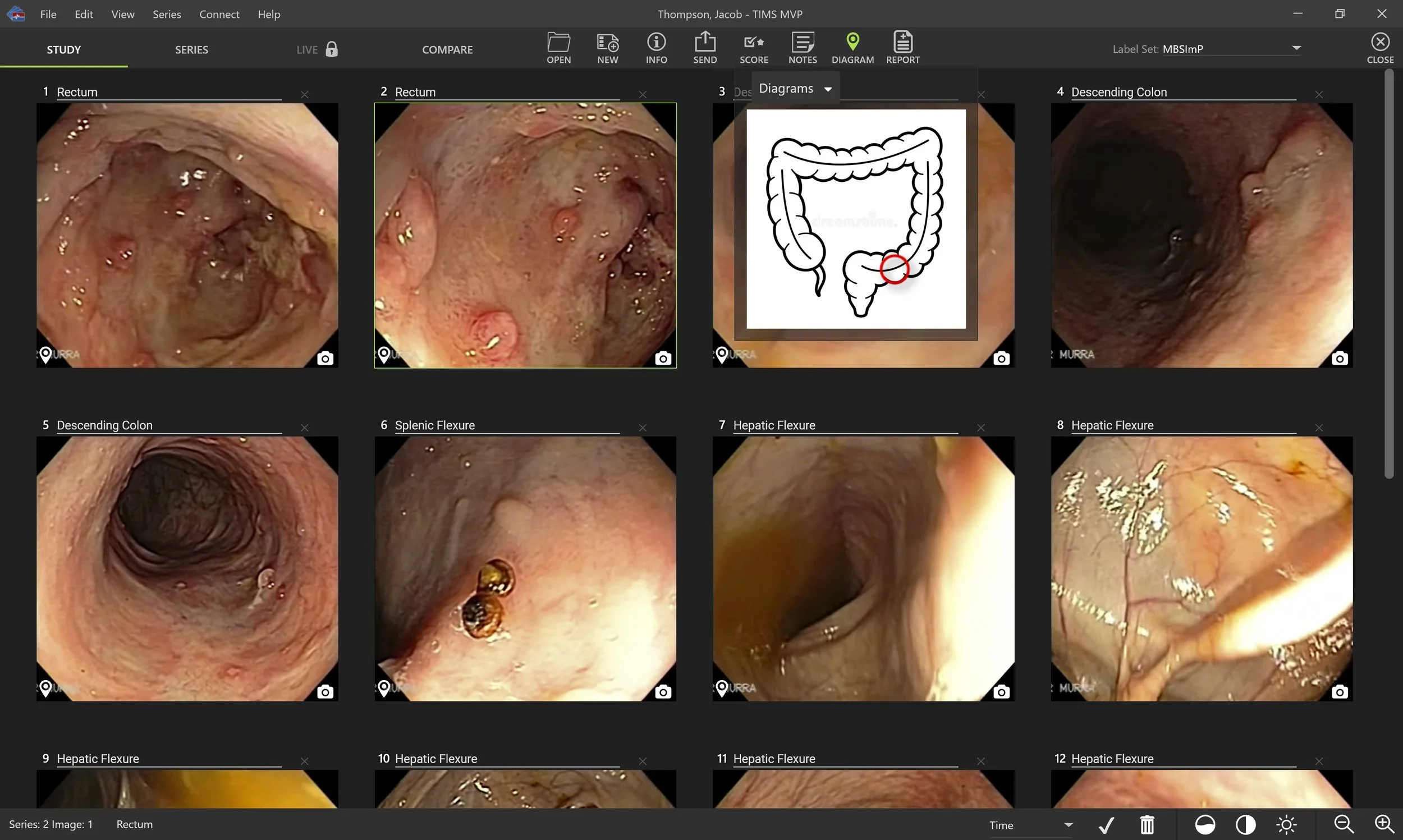Select the image 5 Descending Colon thumbnail

pos(187,568)
